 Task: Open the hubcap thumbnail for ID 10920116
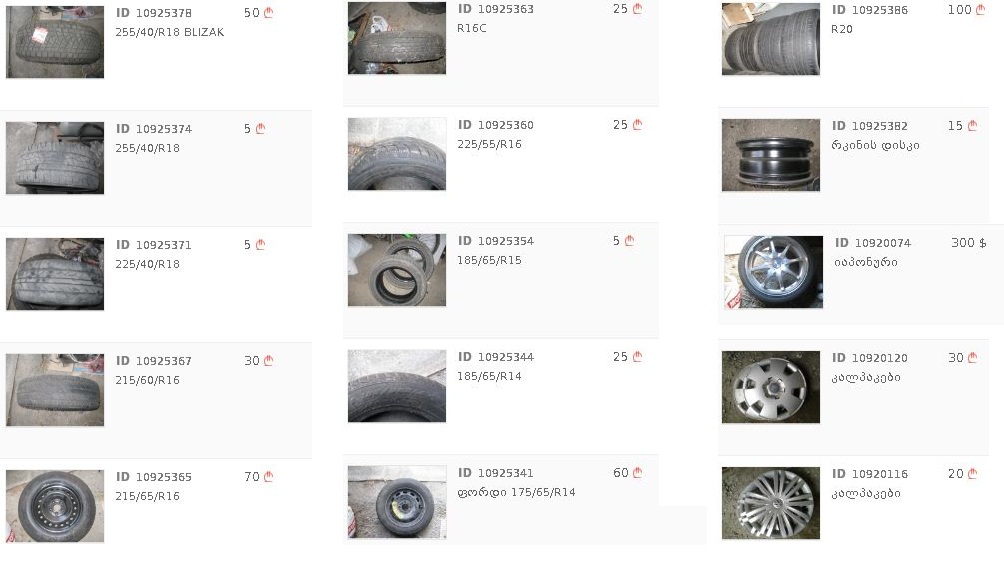pos(771,503)
